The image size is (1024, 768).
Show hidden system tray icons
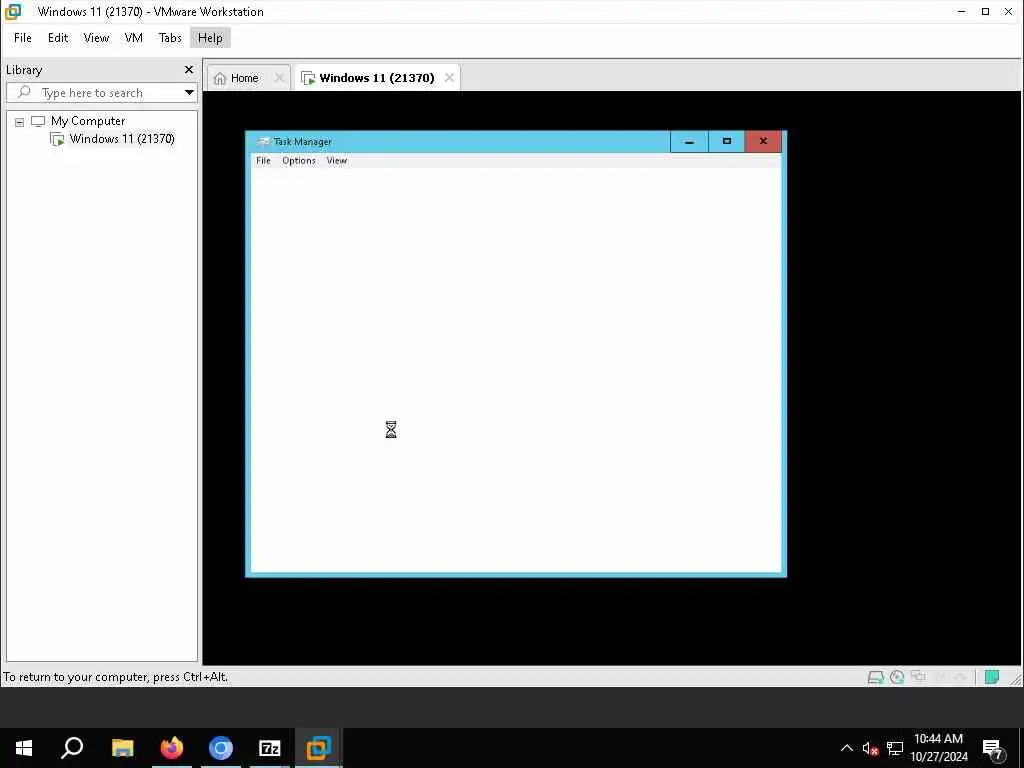coord(846,748)
